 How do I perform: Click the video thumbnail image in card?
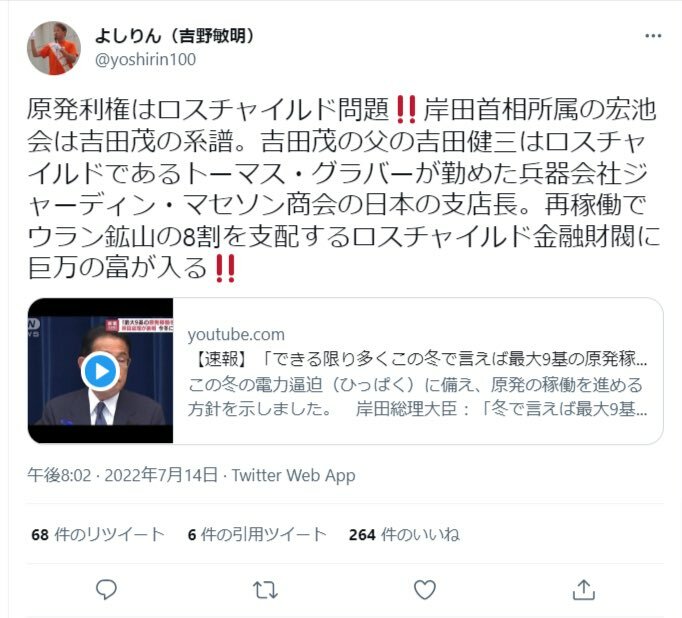[x=100, y=371]
